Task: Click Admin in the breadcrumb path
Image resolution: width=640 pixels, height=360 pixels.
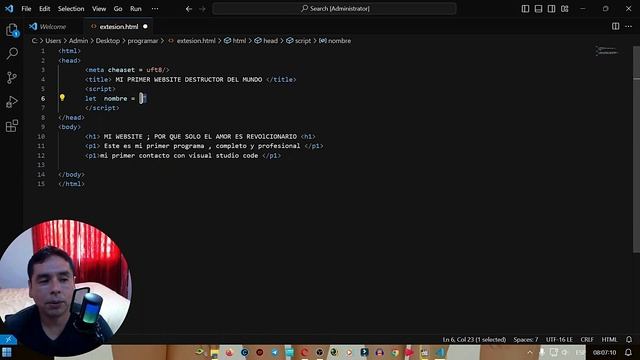Action: click(78, 41)
